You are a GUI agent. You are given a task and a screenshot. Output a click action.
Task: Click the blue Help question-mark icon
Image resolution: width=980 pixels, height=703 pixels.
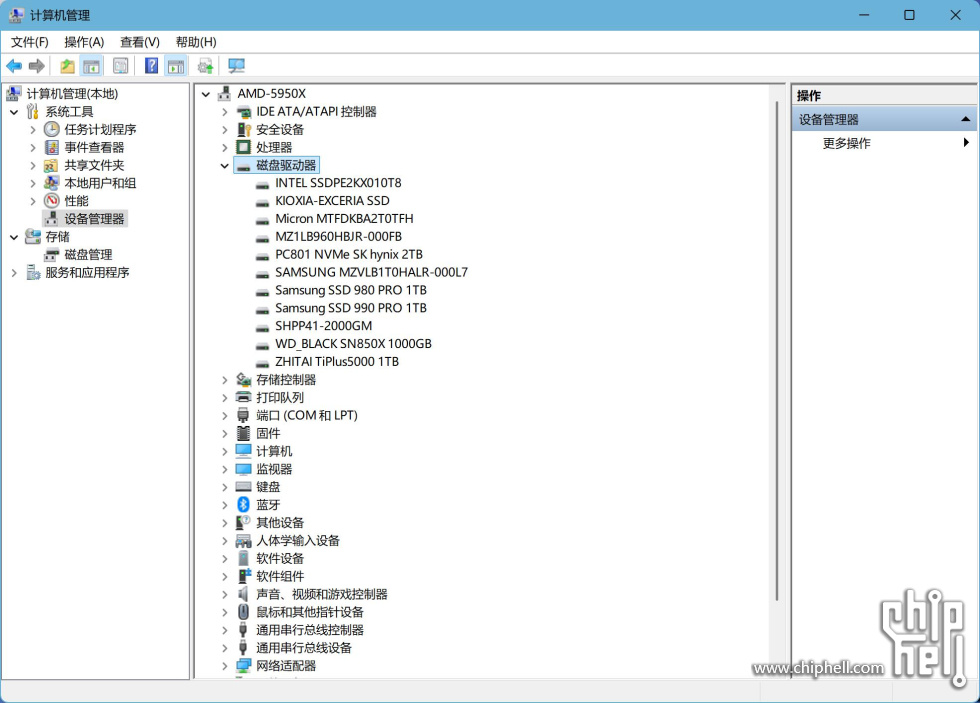(x=151, y=66)
